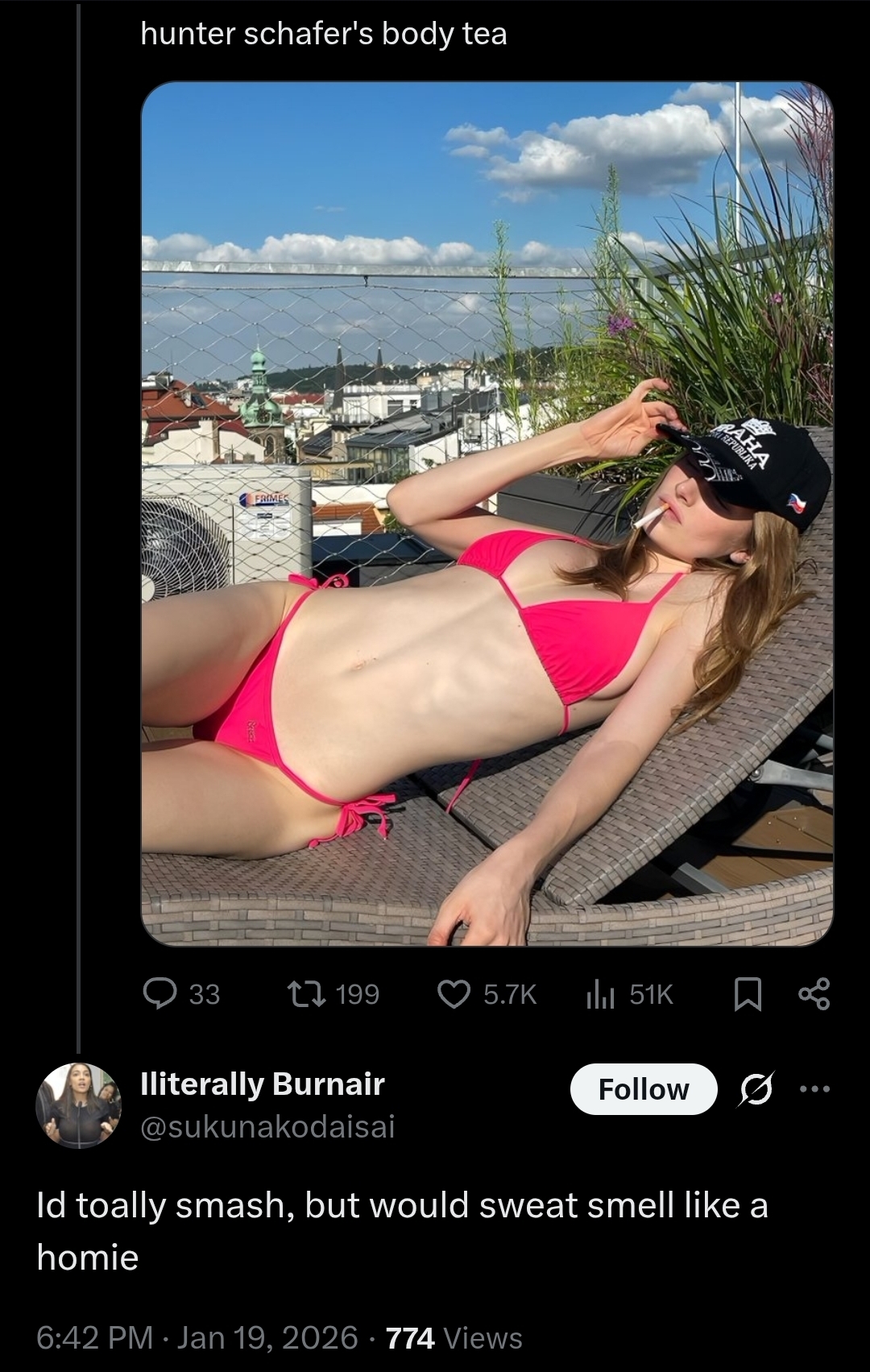Tap the repost arrows icon

click(307, 994)
